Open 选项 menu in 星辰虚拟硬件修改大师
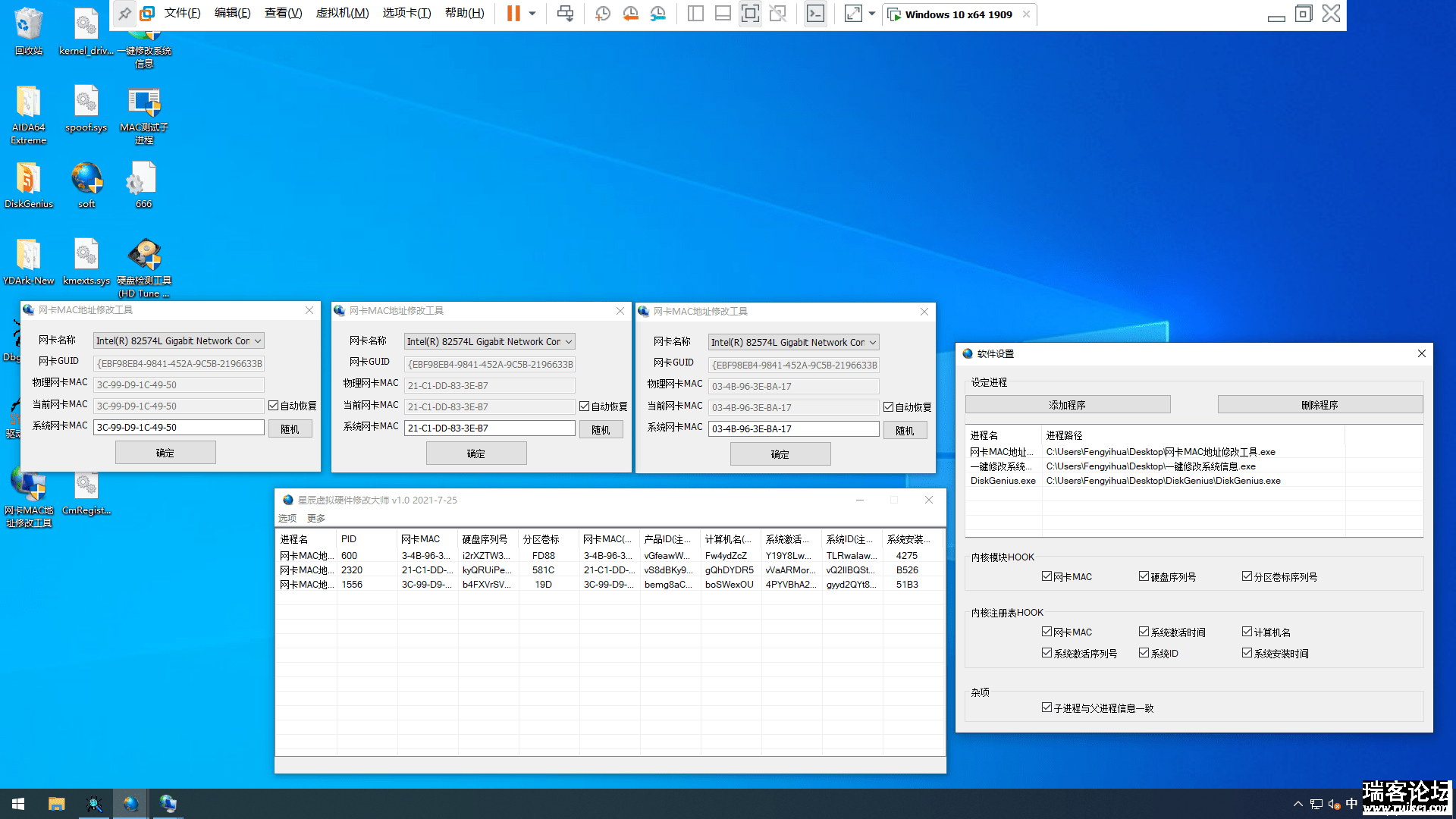 pyautogui.click(x=287, y=519)
